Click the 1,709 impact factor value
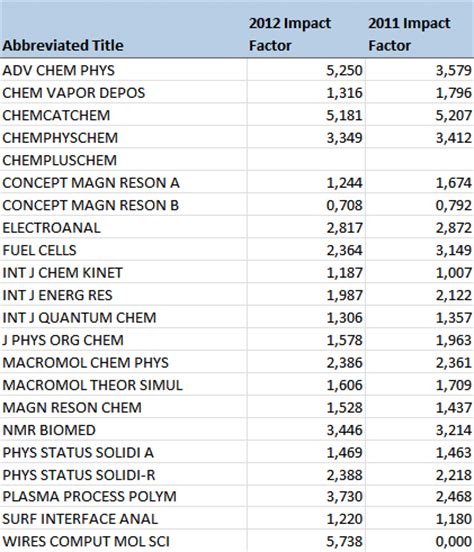Viewport: 474px width, 552px height. pos(454,386)
